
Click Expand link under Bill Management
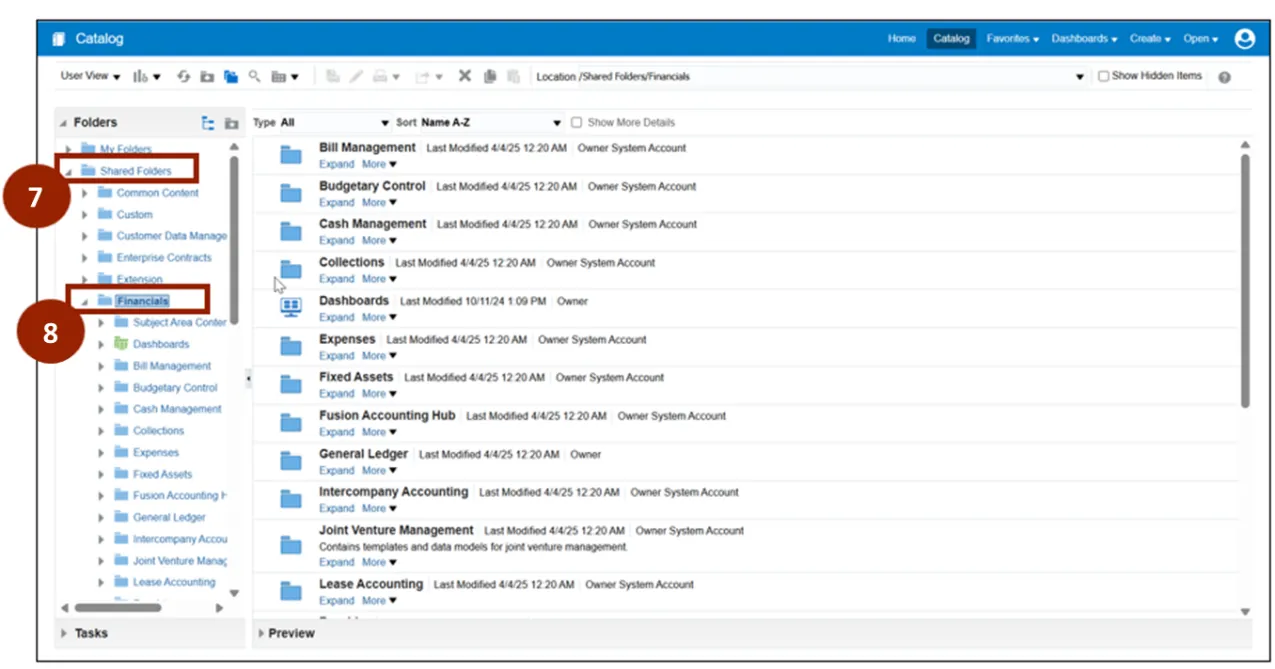[336, 164]
